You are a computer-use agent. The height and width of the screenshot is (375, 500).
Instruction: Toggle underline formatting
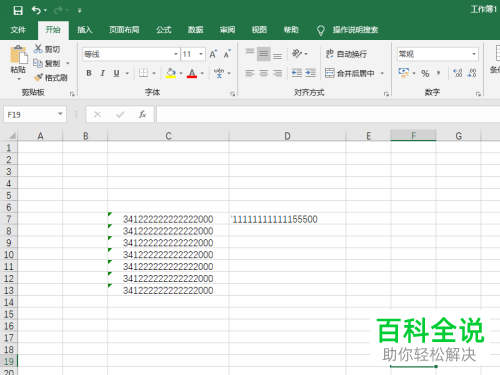click(x=116, y=73)
